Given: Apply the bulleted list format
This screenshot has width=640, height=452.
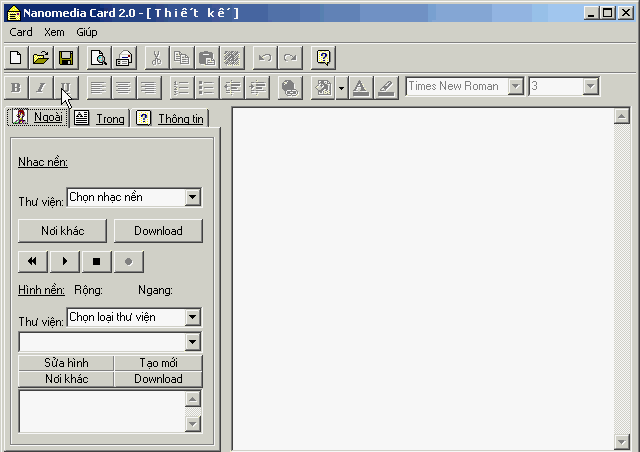Looking at the screenshot, I should (207, 87).
